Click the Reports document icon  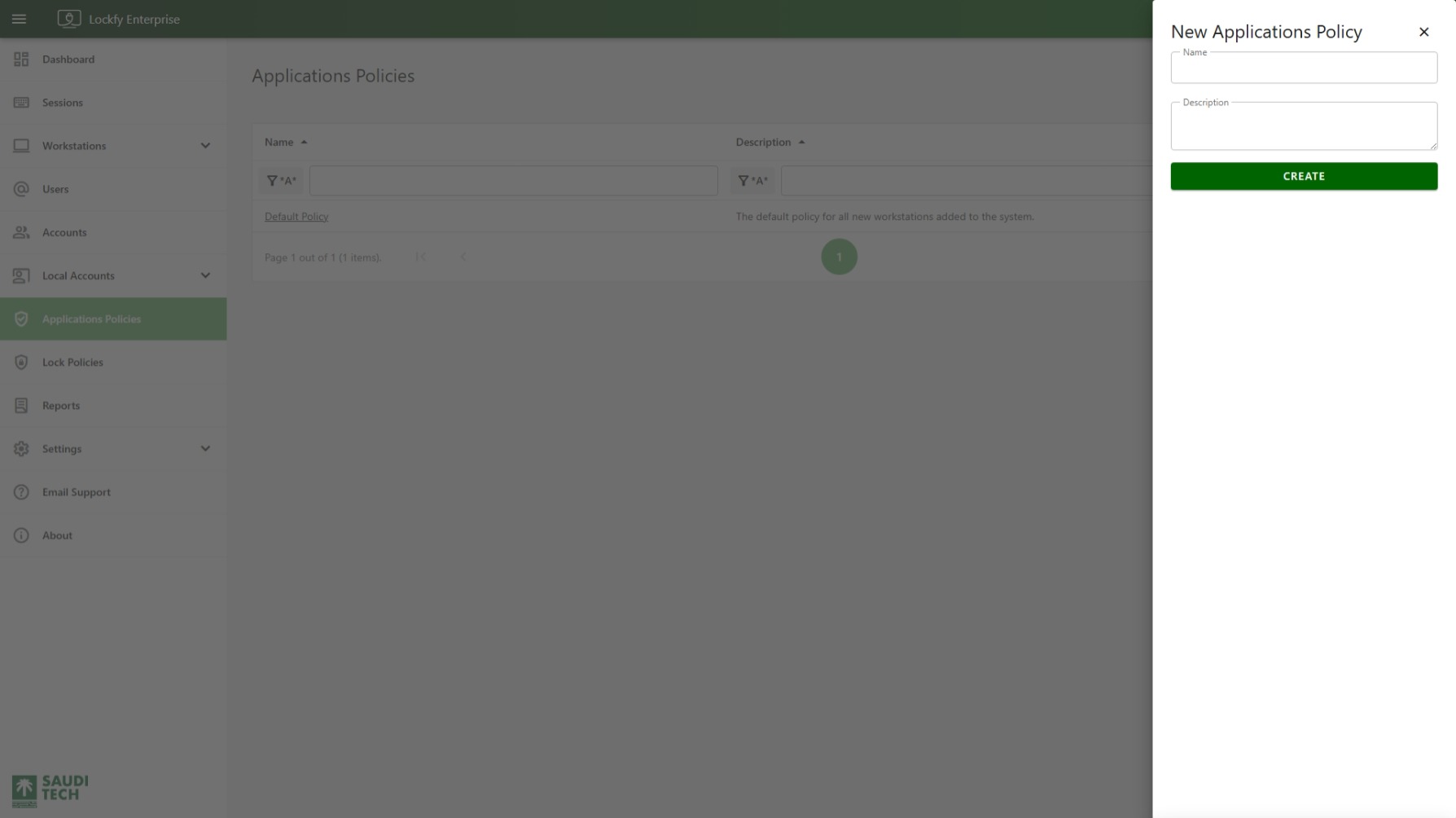pos(21,405)
